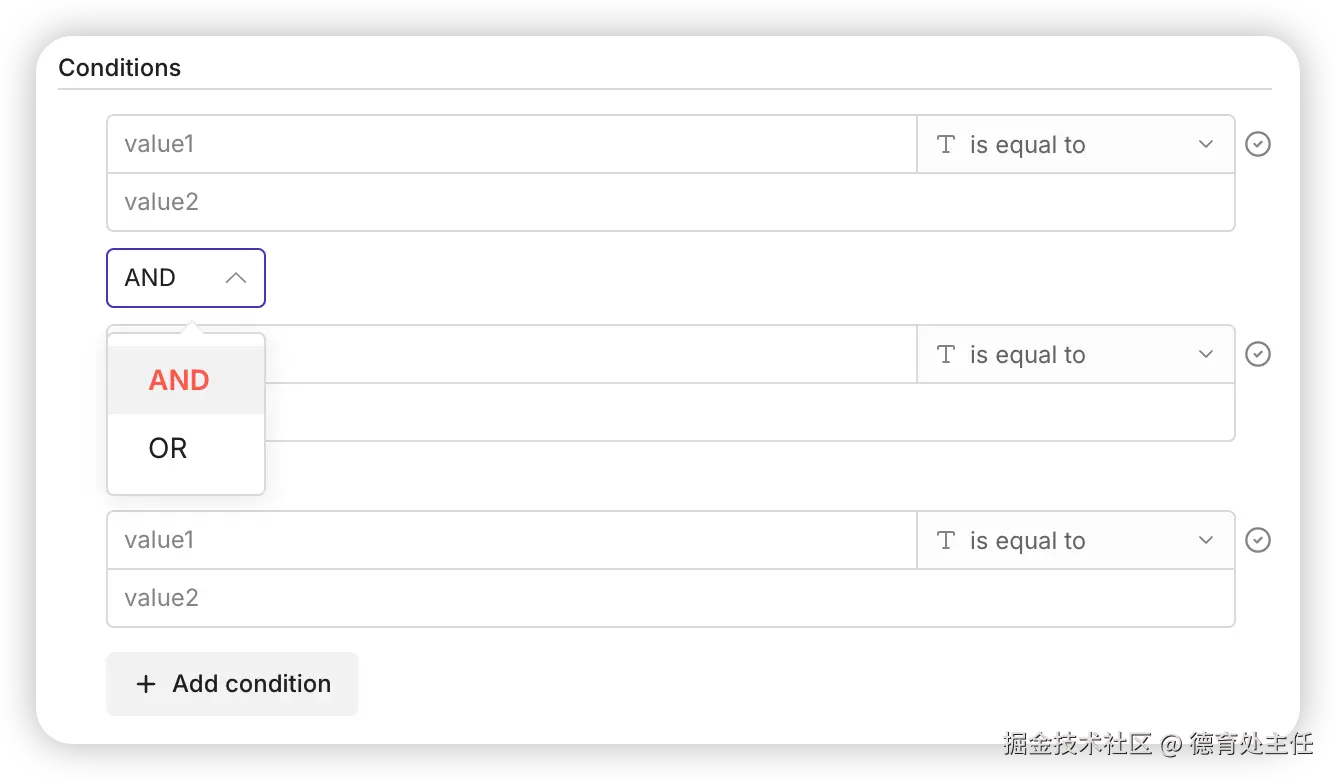Open second condition's "is equal to" dropdown
Image resolution: width=1336 pixels, height=780 pixels.
click(1205, 354)
